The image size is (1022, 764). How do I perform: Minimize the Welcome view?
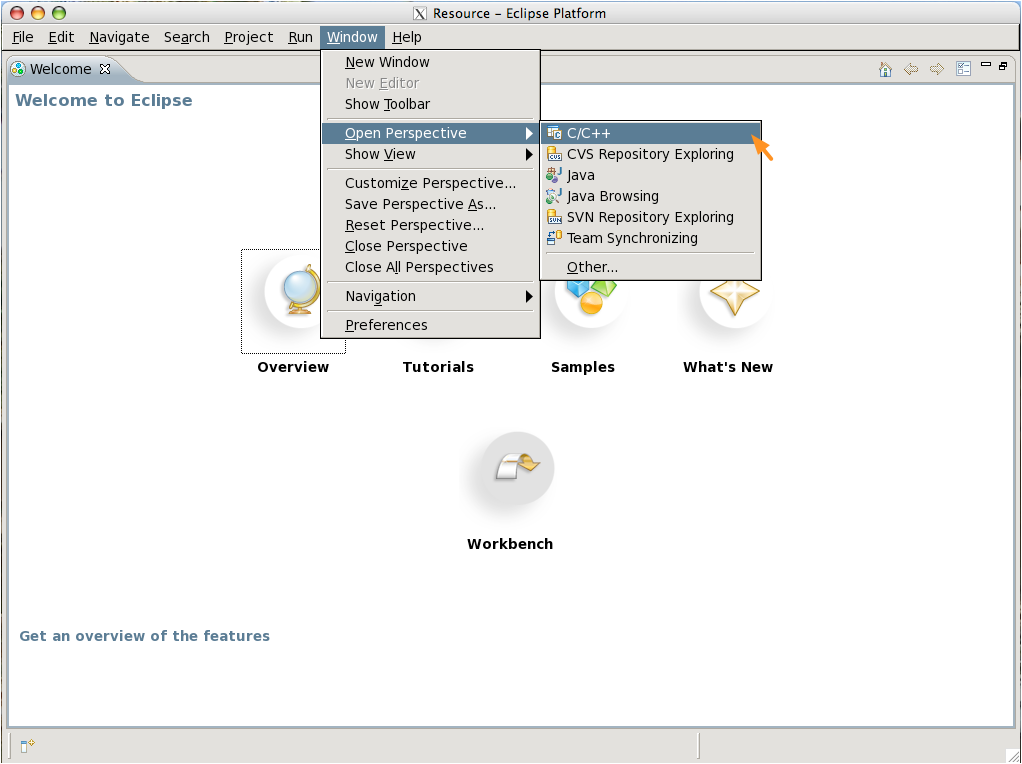pos(986,65)
